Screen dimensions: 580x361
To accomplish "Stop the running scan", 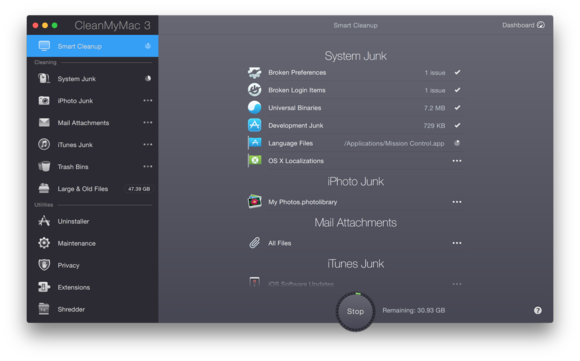I will click(355, 311).
